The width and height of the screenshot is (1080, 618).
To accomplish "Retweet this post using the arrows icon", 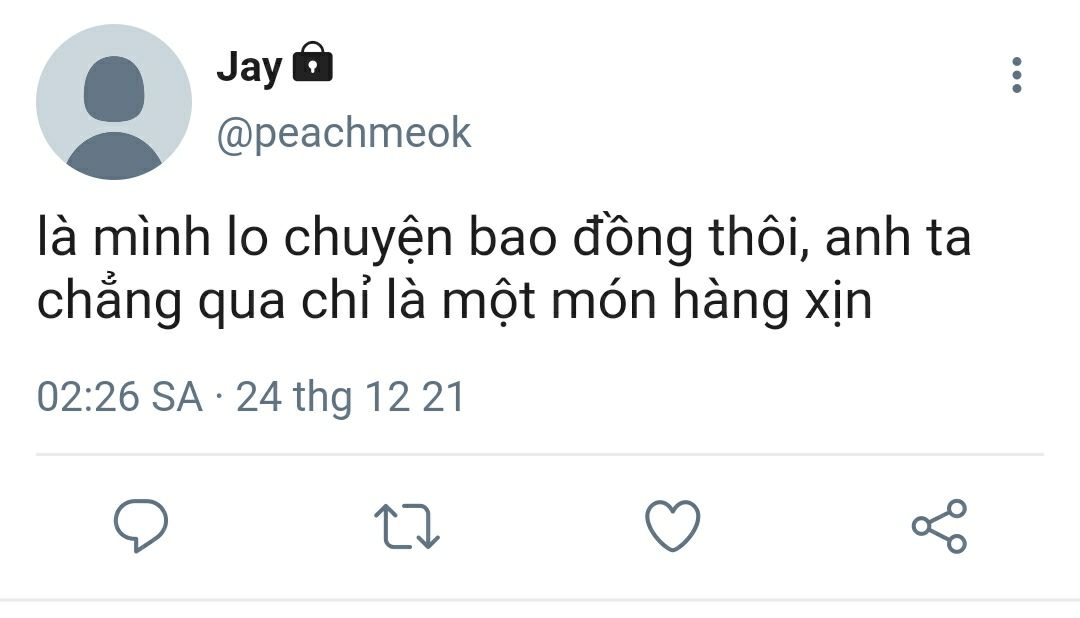I will [x=406, y=526].
